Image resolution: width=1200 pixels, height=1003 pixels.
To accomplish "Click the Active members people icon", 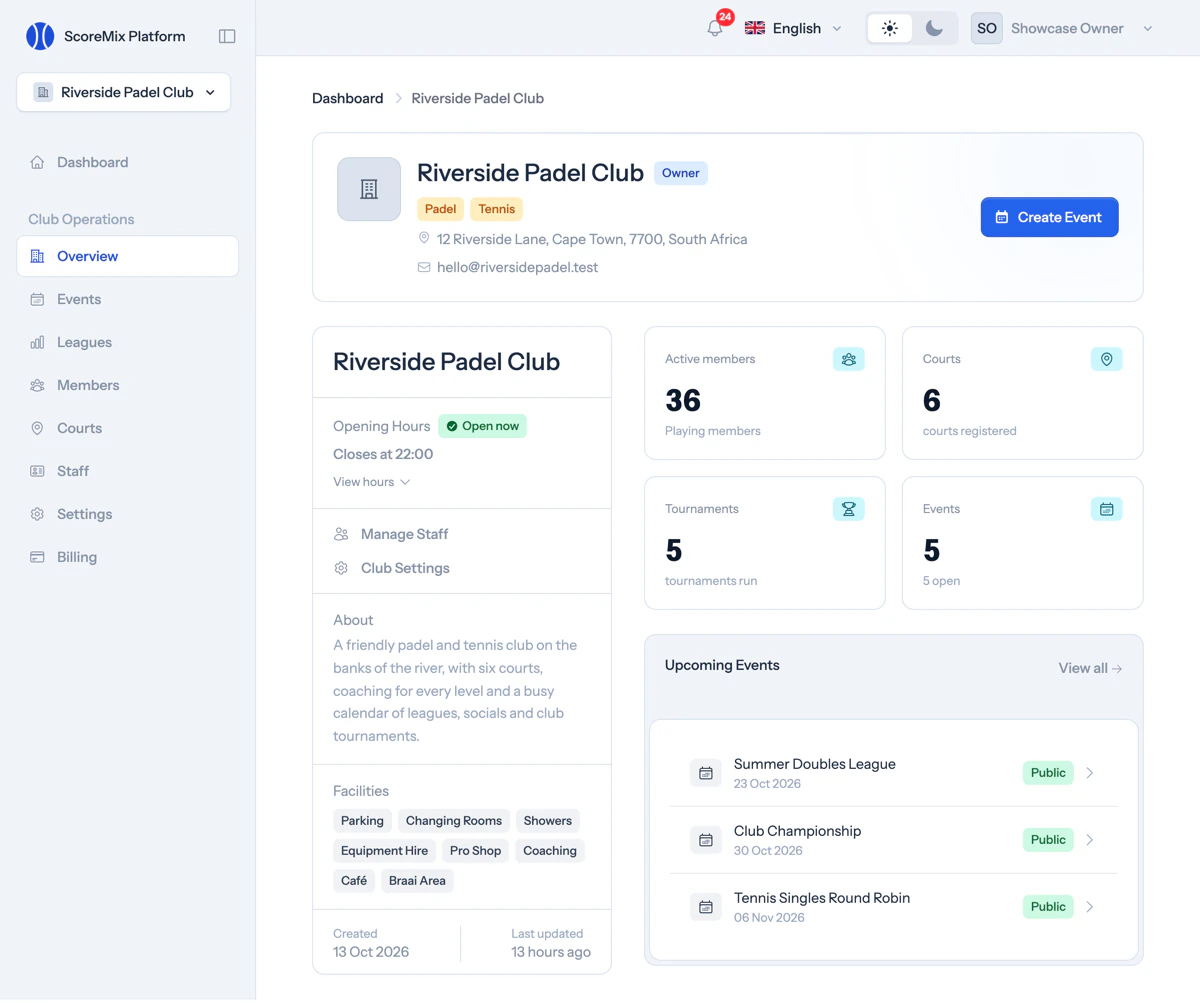I will click(x=849, y=359).
